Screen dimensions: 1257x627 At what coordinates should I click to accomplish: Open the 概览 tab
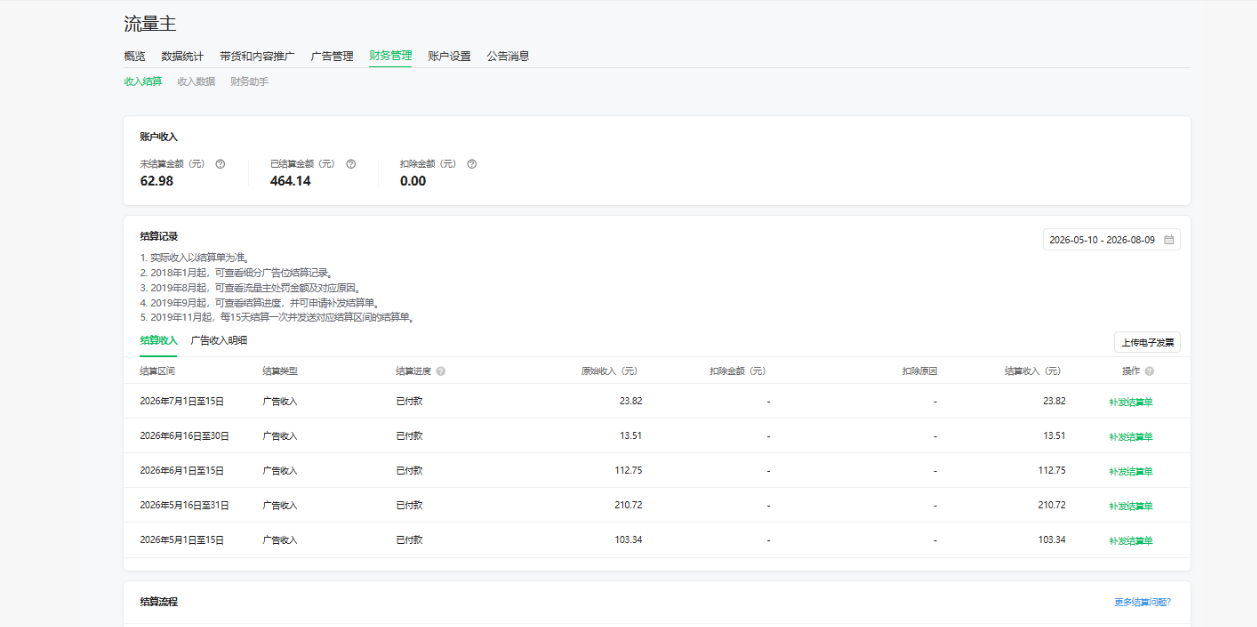coord(134,56)
